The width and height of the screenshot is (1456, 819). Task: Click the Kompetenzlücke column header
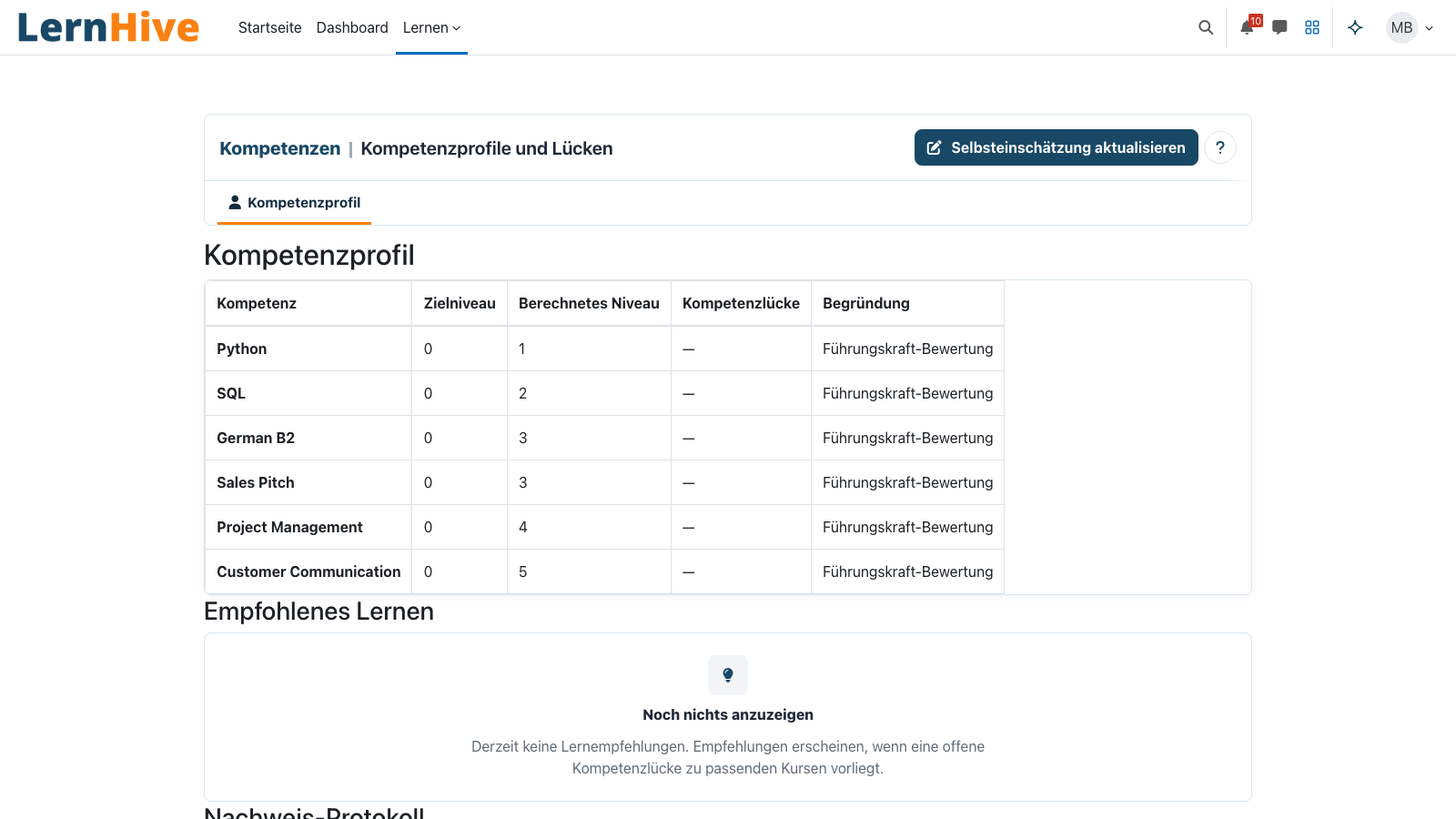741,303
